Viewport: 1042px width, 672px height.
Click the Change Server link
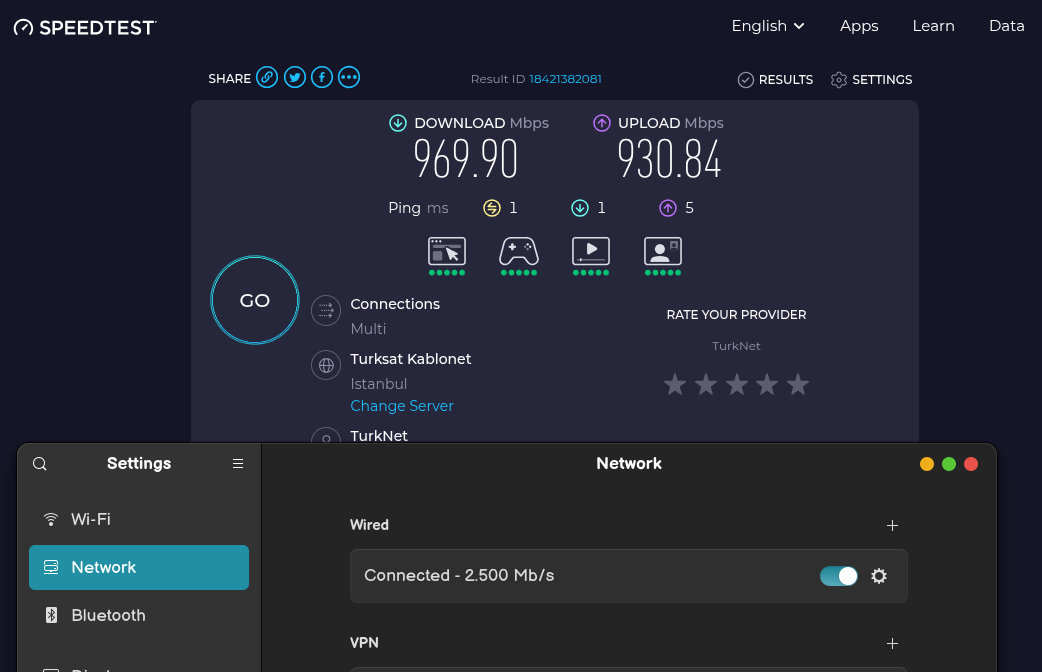pyautogui.click(x=402, y=406)
